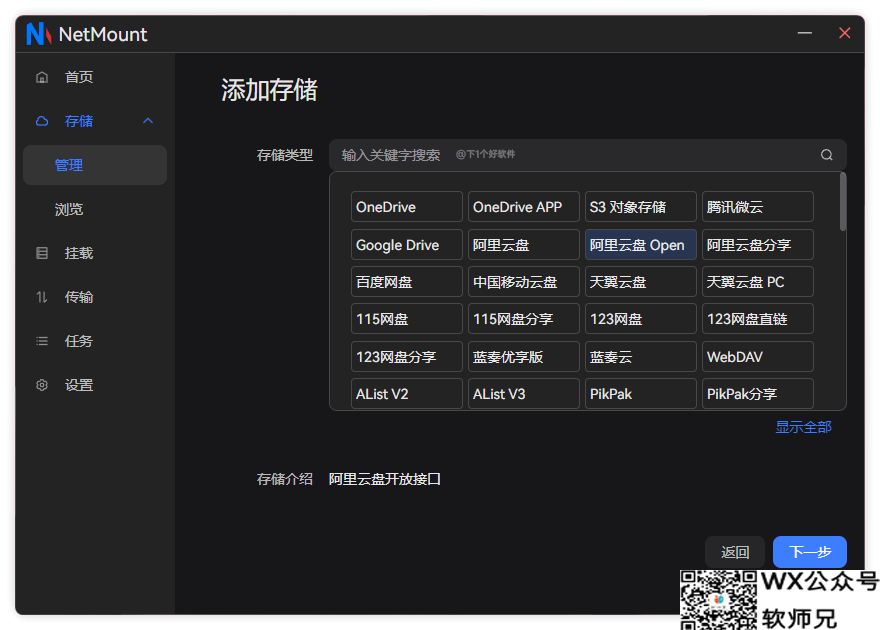Minimize the NetMount window
The height and width of the screenshot is (630, 880).
(x=805, y=33)
